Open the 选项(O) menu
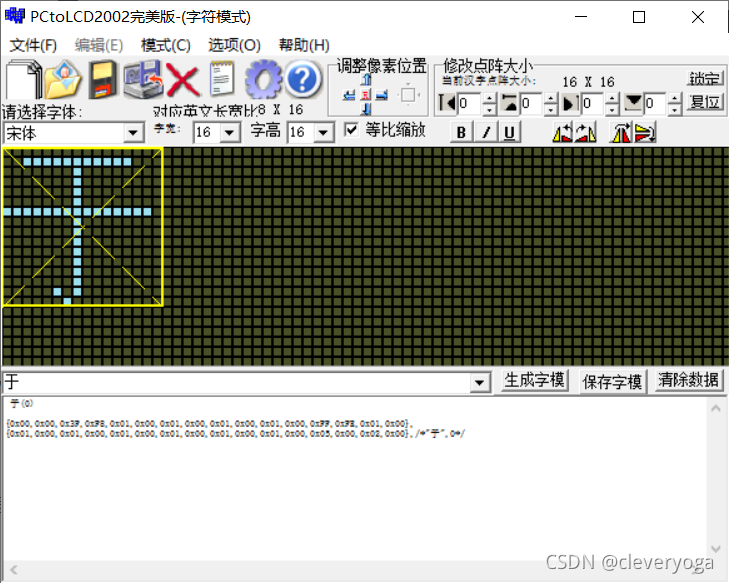Image resolution: width=729 pixels, height=583 pixels. tap(234, 45)
